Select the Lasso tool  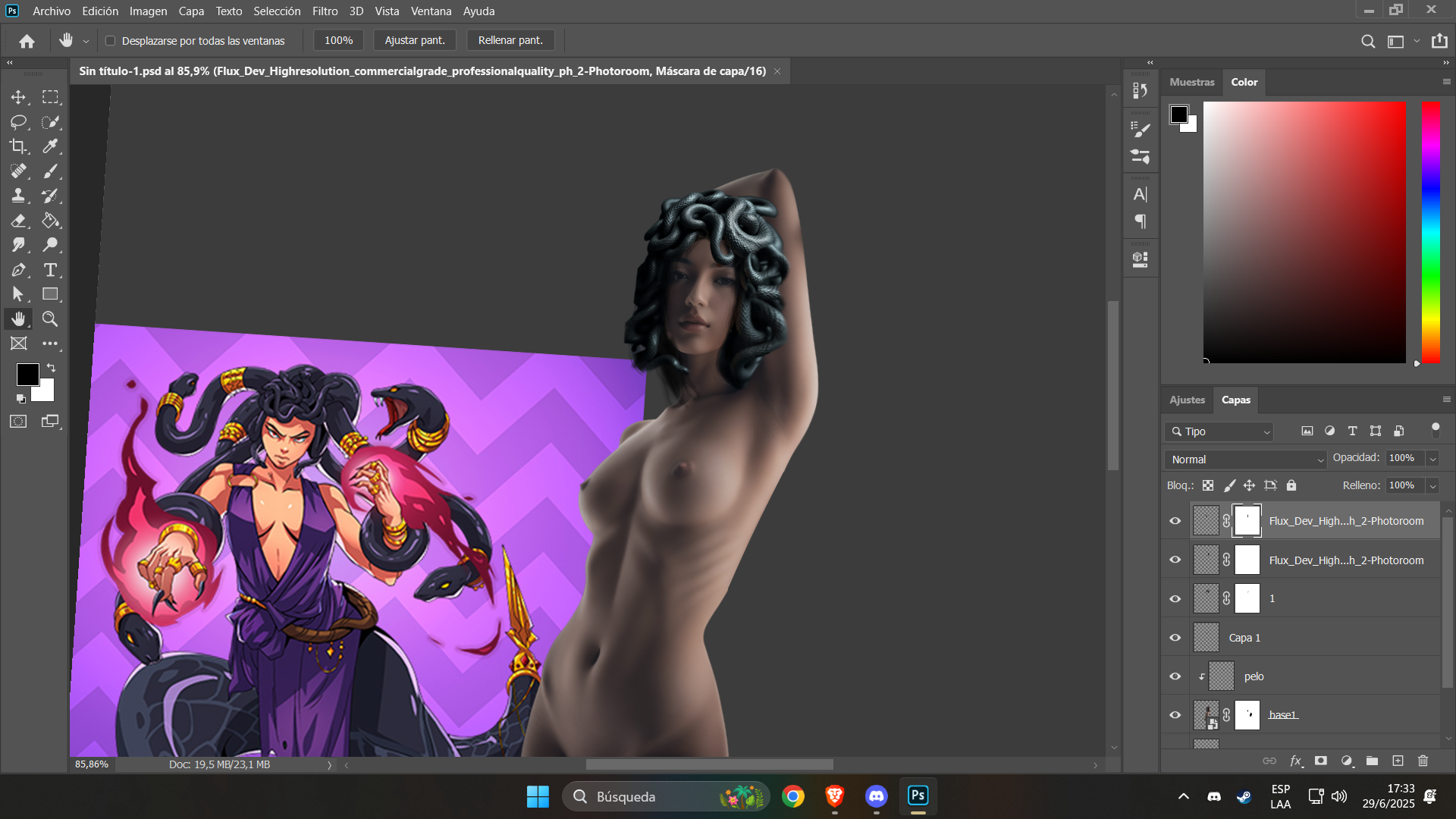[18, 122]
